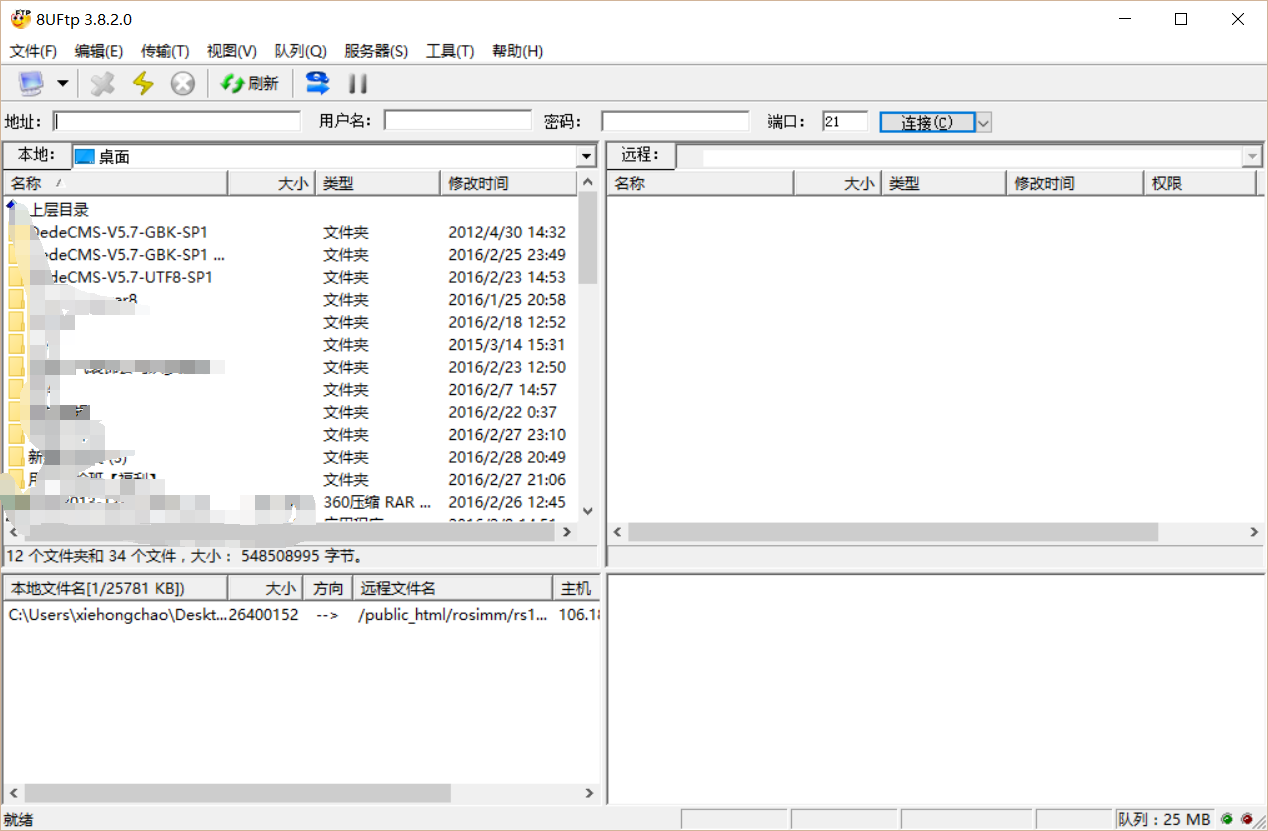The image size is (1268, 831).
Task: Open the 队列(Q) menu
Action: [300, 51]
